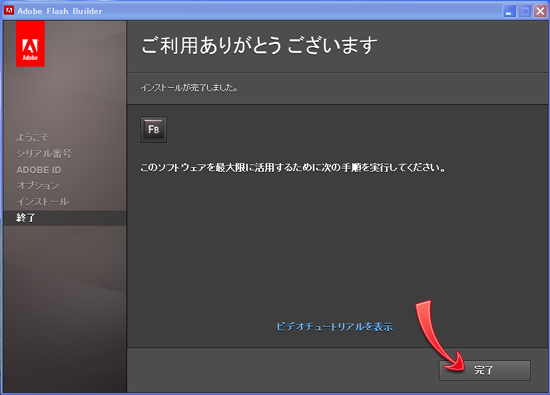
Task: Select the ADOBE ID step in the sidebar
Action: point(39,170)
